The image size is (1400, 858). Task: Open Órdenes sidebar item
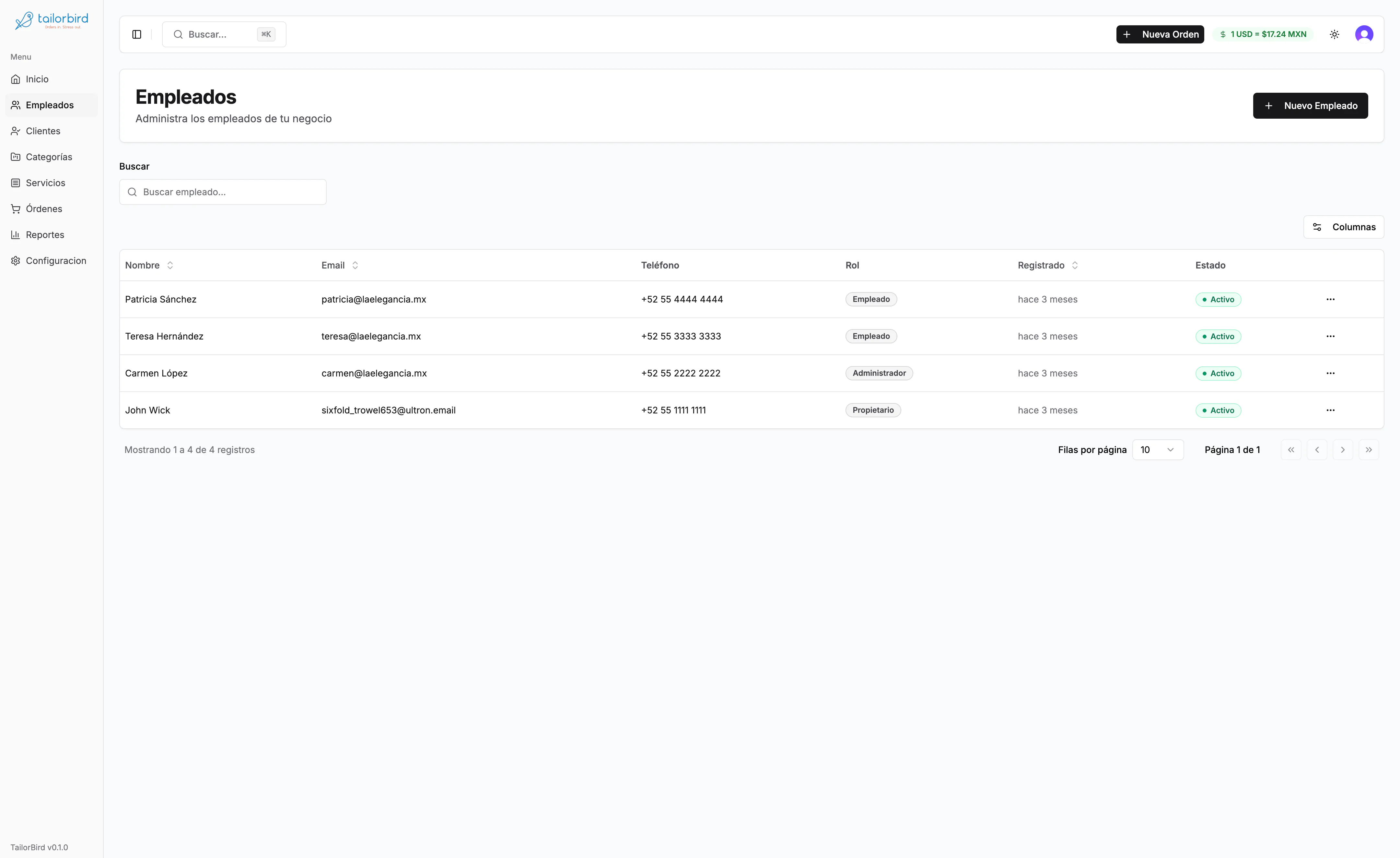click(x=51, y=209)
